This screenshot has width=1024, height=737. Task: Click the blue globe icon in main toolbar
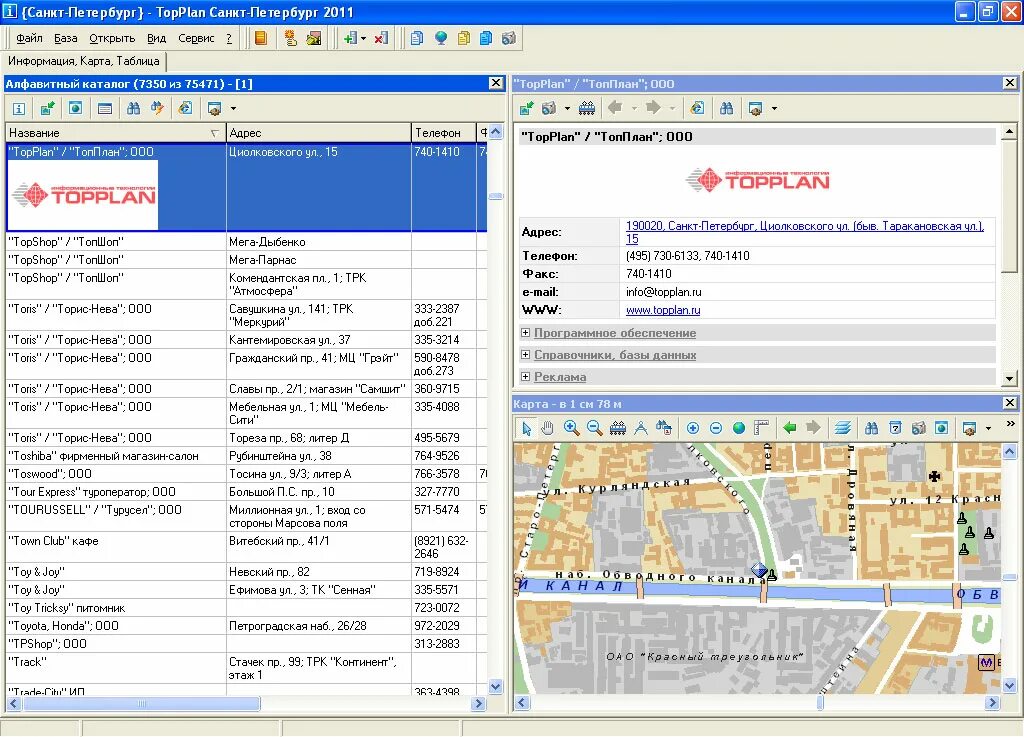(441, 39)
